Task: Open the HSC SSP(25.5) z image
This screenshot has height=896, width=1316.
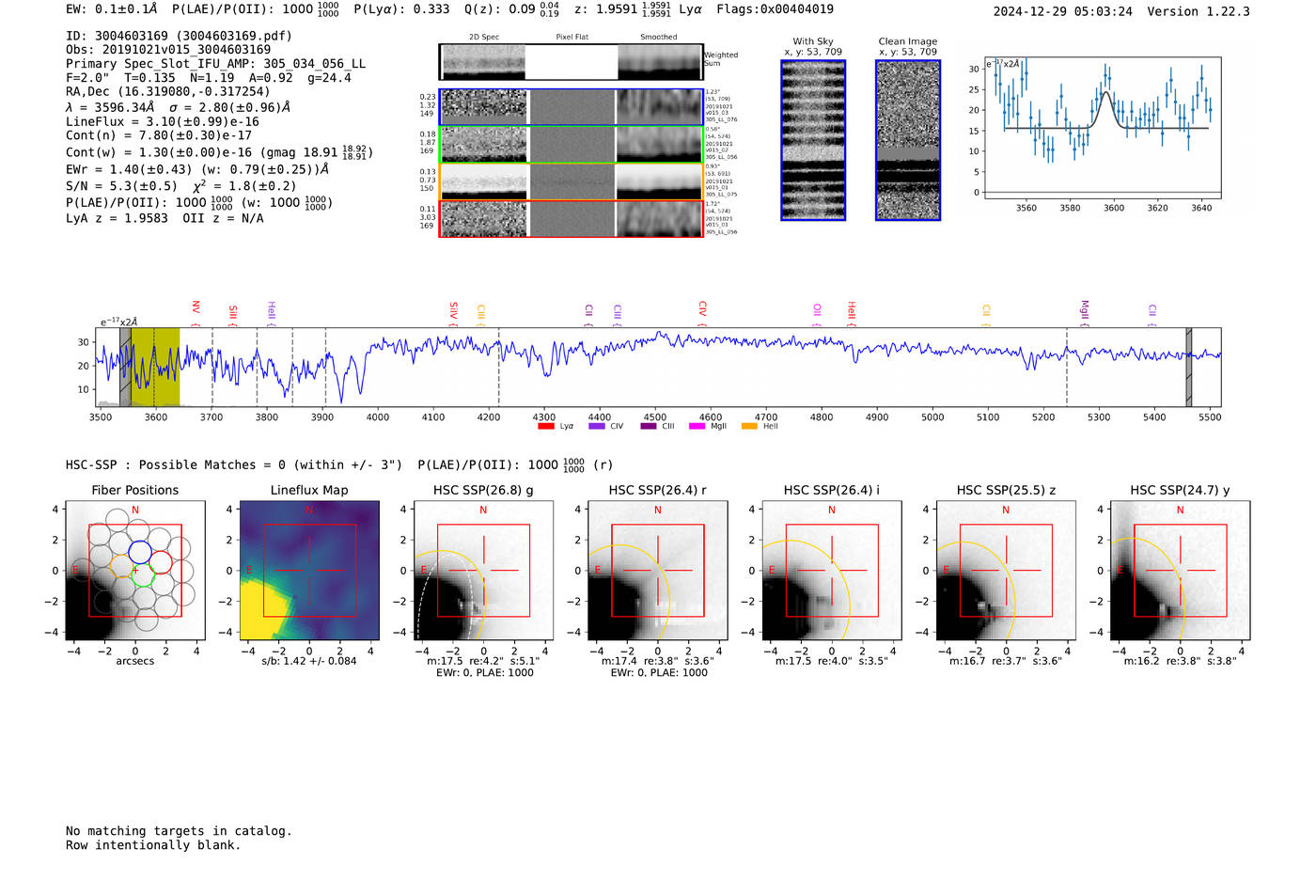Action: 1006,570
